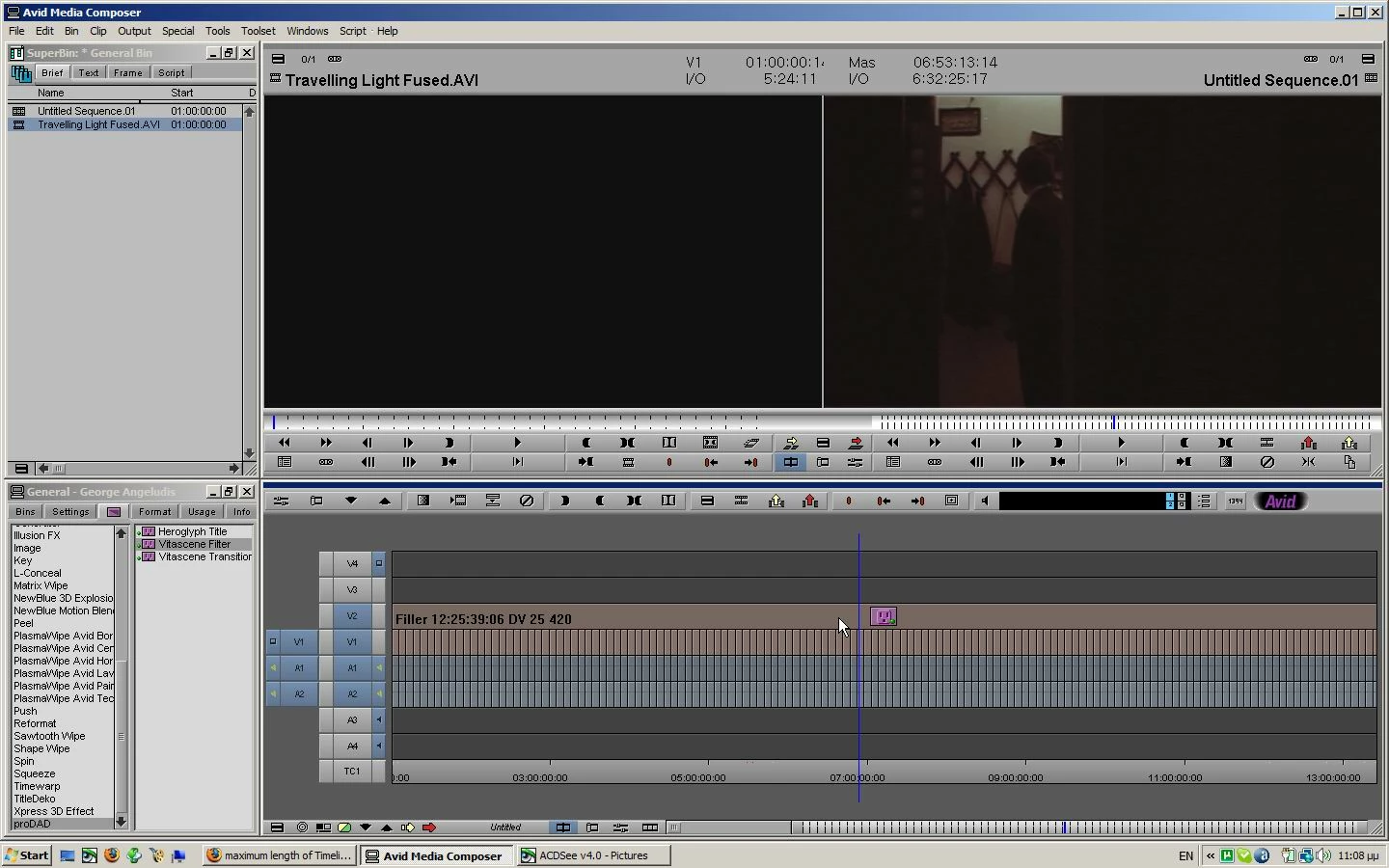
Task: Open timeline Fast Menu hamburger icon
Action: pos(277,827)
